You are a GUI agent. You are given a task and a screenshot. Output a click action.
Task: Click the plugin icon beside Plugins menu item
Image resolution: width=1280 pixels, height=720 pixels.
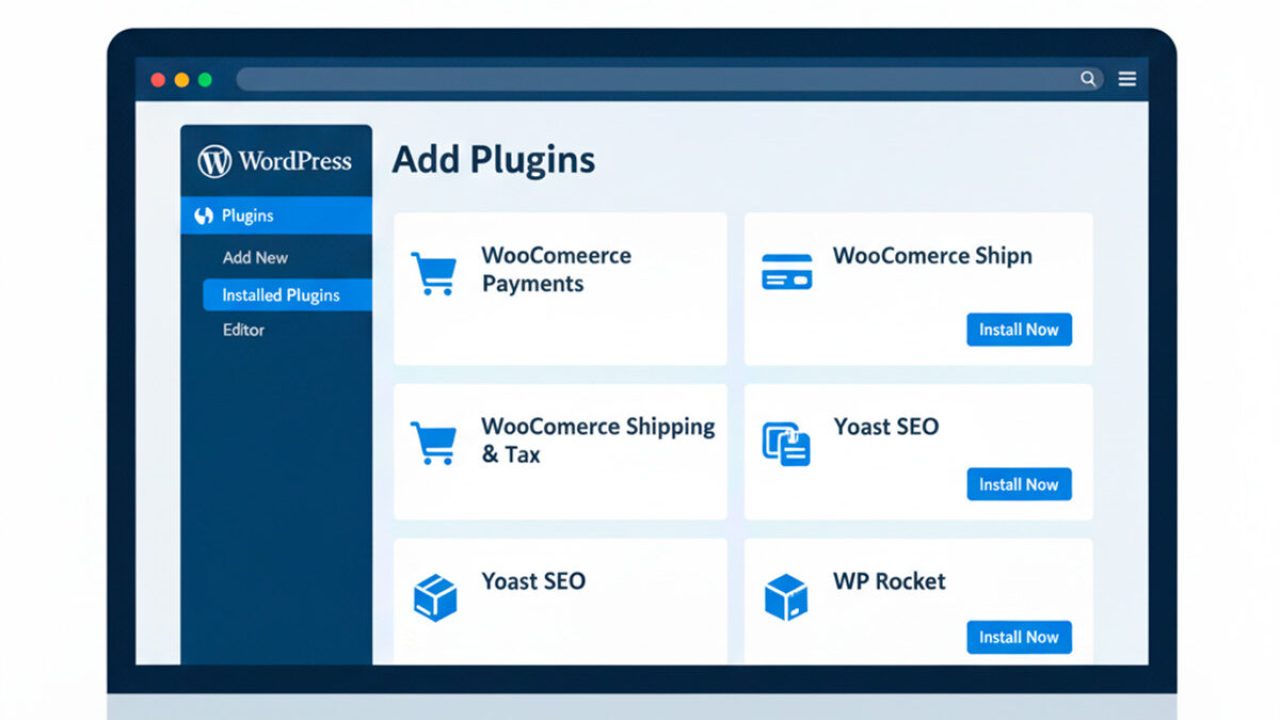(205, 215)
